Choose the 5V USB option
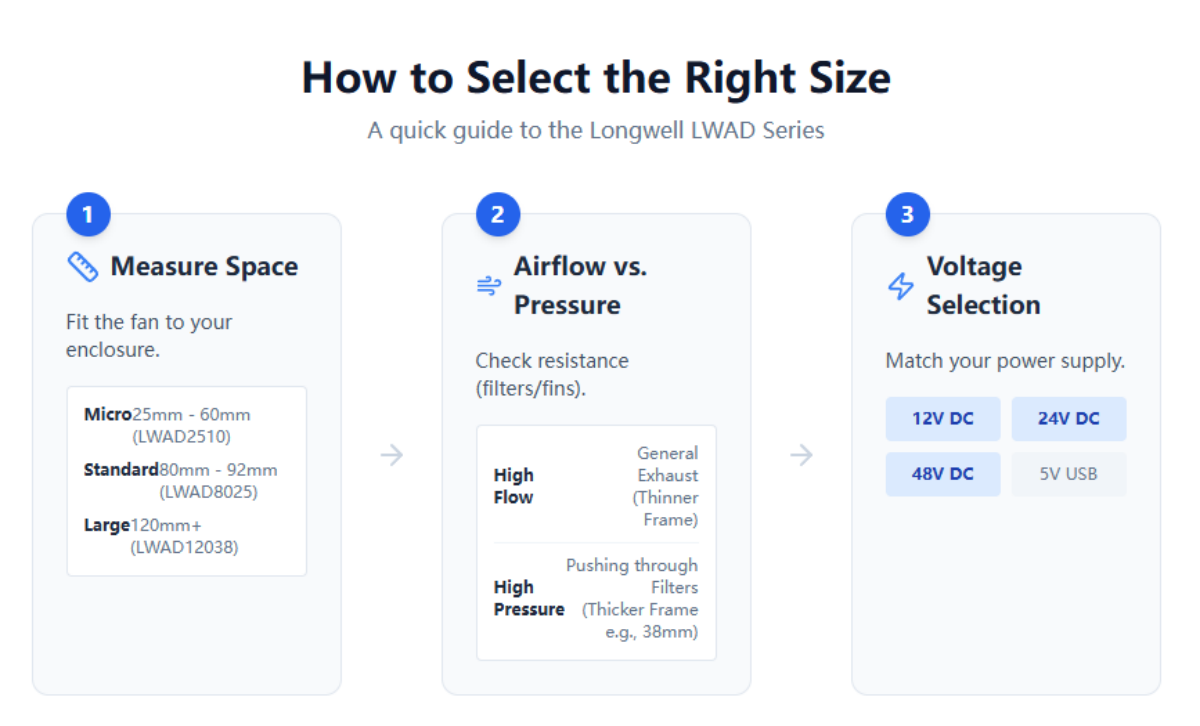Image resolution: width=1200 pixels, height=726 pixels. (1069, 473)
